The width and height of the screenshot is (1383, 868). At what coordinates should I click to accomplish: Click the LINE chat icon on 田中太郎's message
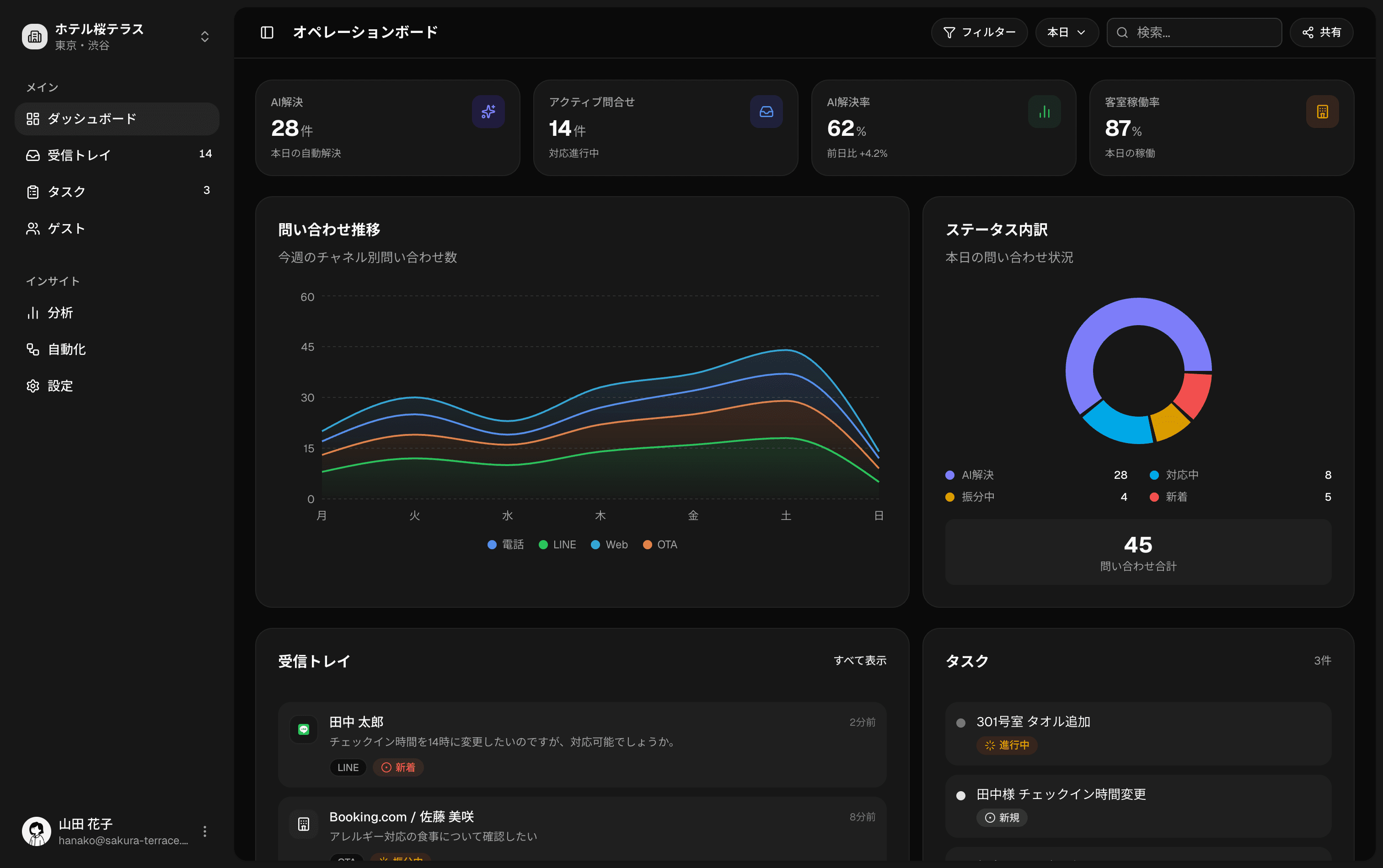coord(304,729)
